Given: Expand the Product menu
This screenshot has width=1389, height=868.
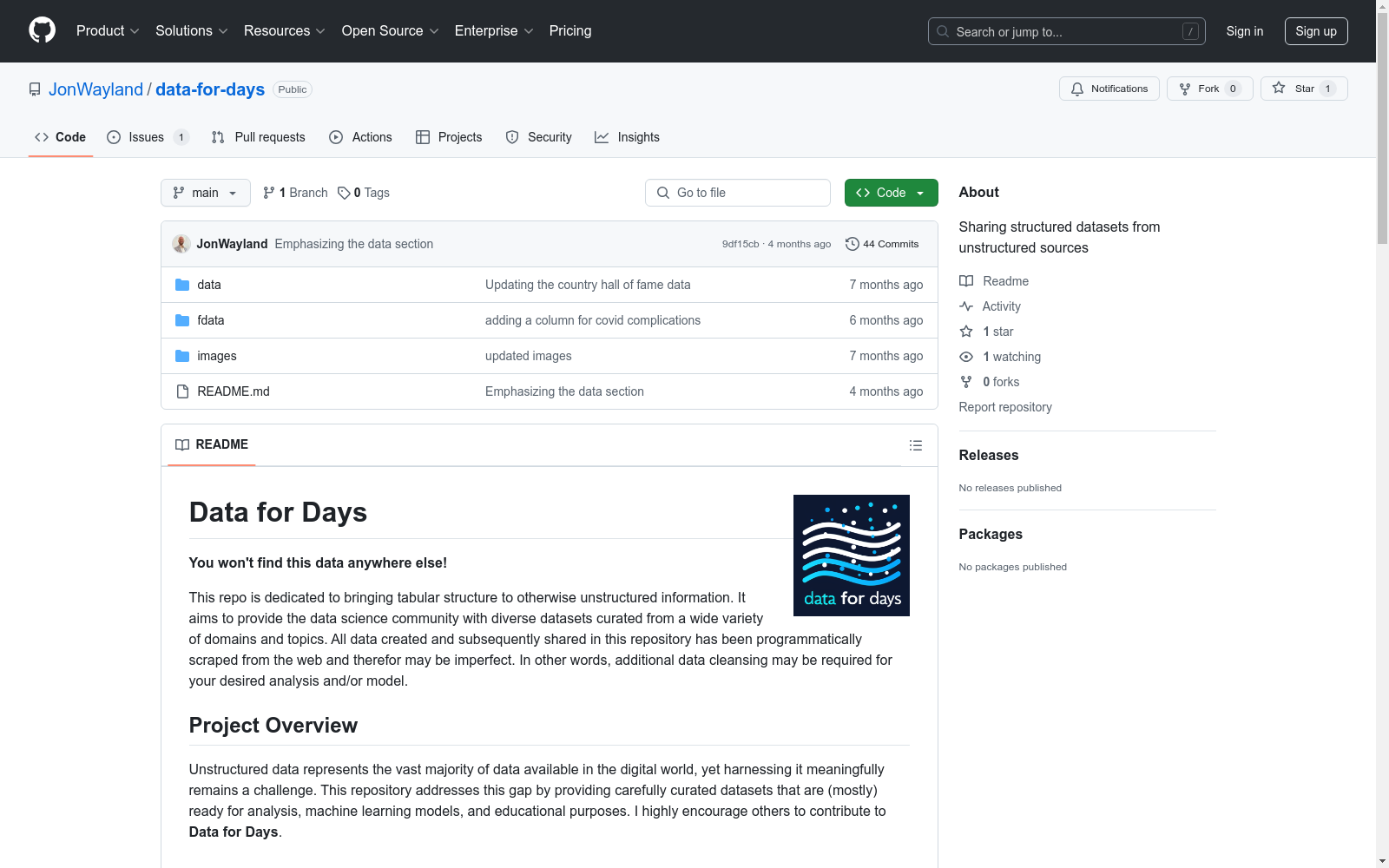Looking at the screenshot, I should (108, 30).
